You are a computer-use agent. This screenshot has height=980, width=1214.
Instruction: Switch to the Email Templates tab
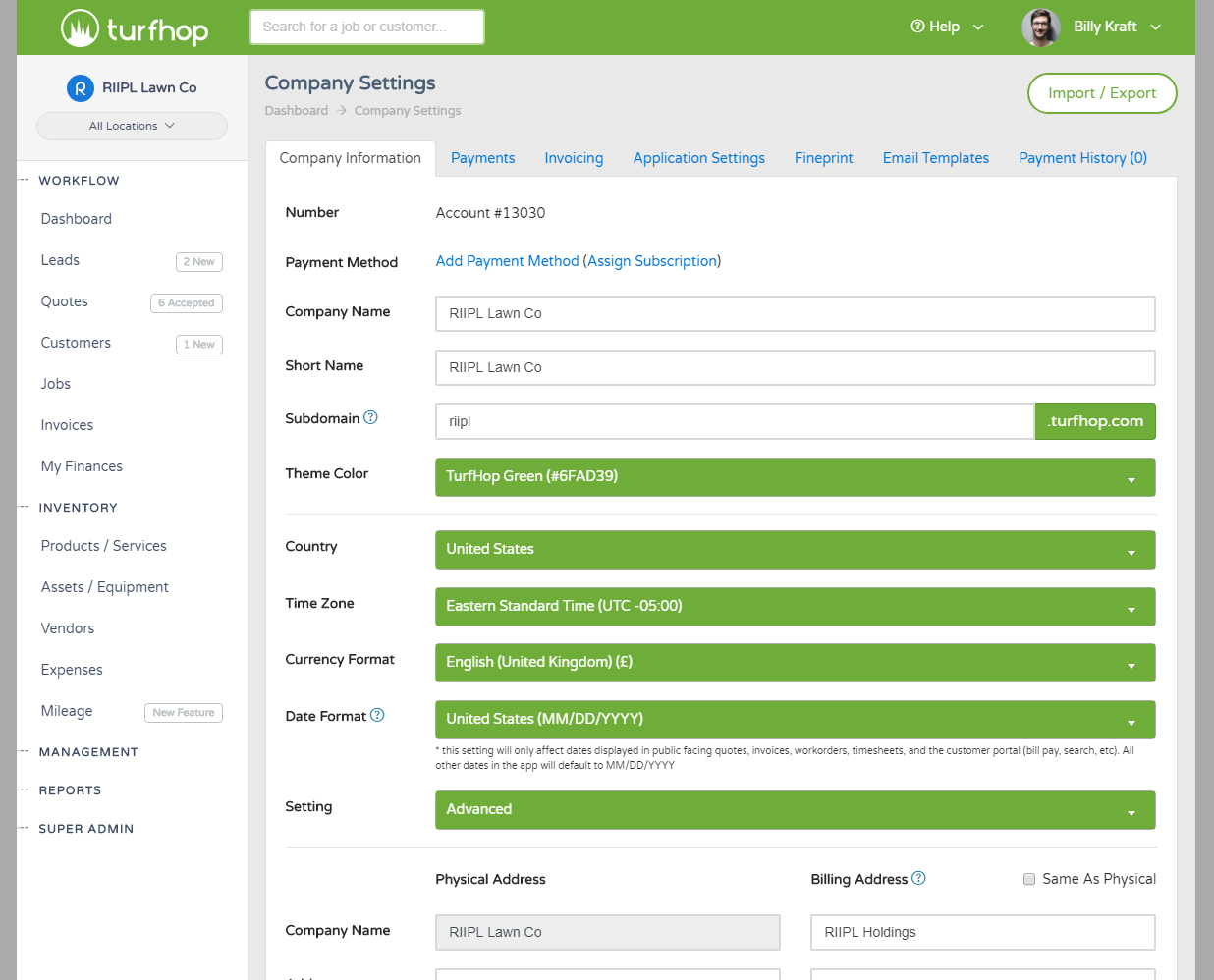click(935, 158)
